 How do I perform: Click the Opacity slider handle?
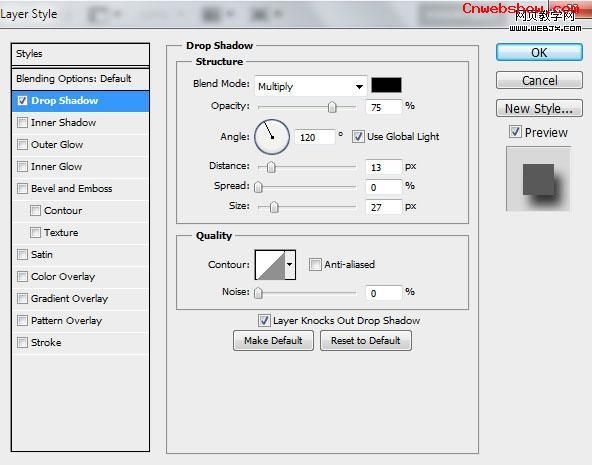[x=332, y=107]
